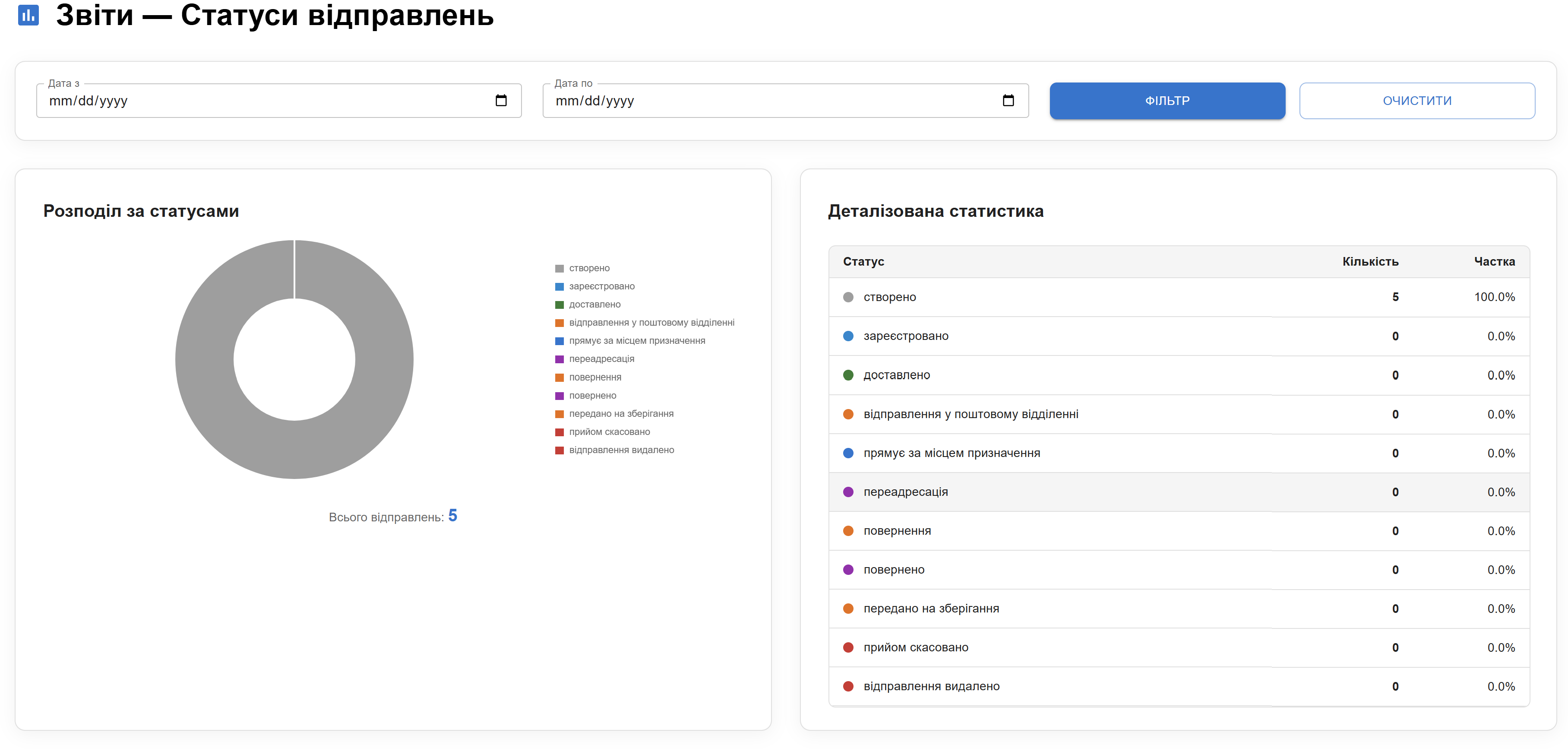Click the 'повернення' status name in the table

click(897, 531)
